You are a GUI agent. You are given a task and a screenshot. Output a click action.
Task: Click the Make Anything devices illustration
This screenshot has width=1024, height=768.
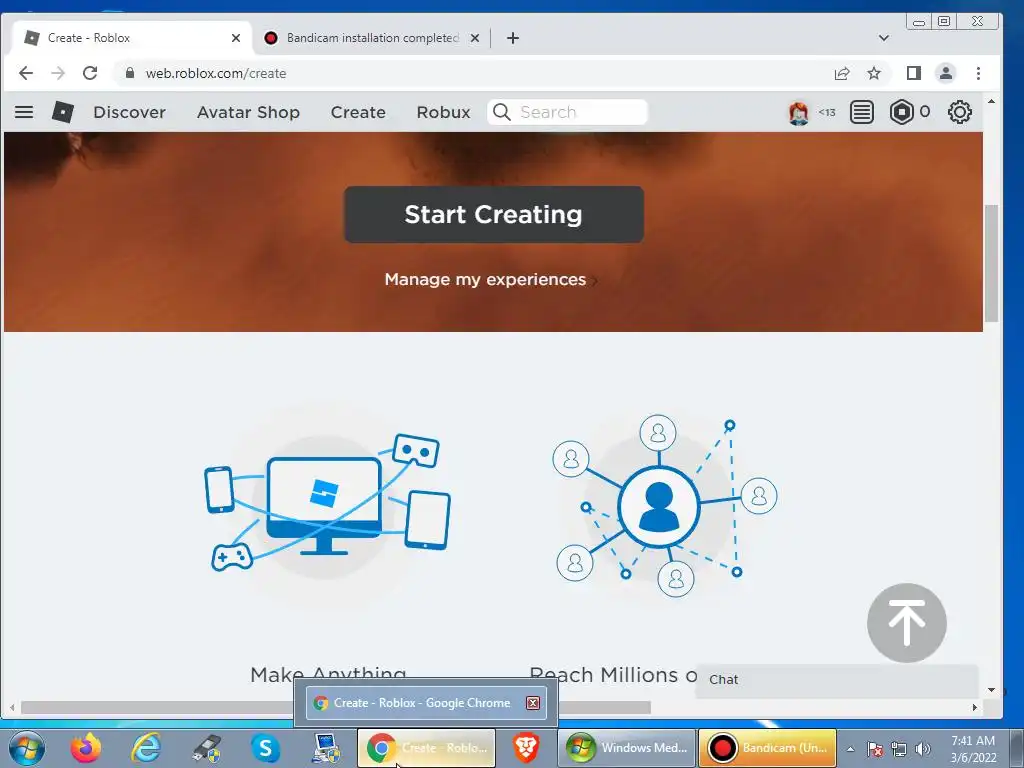327,503
